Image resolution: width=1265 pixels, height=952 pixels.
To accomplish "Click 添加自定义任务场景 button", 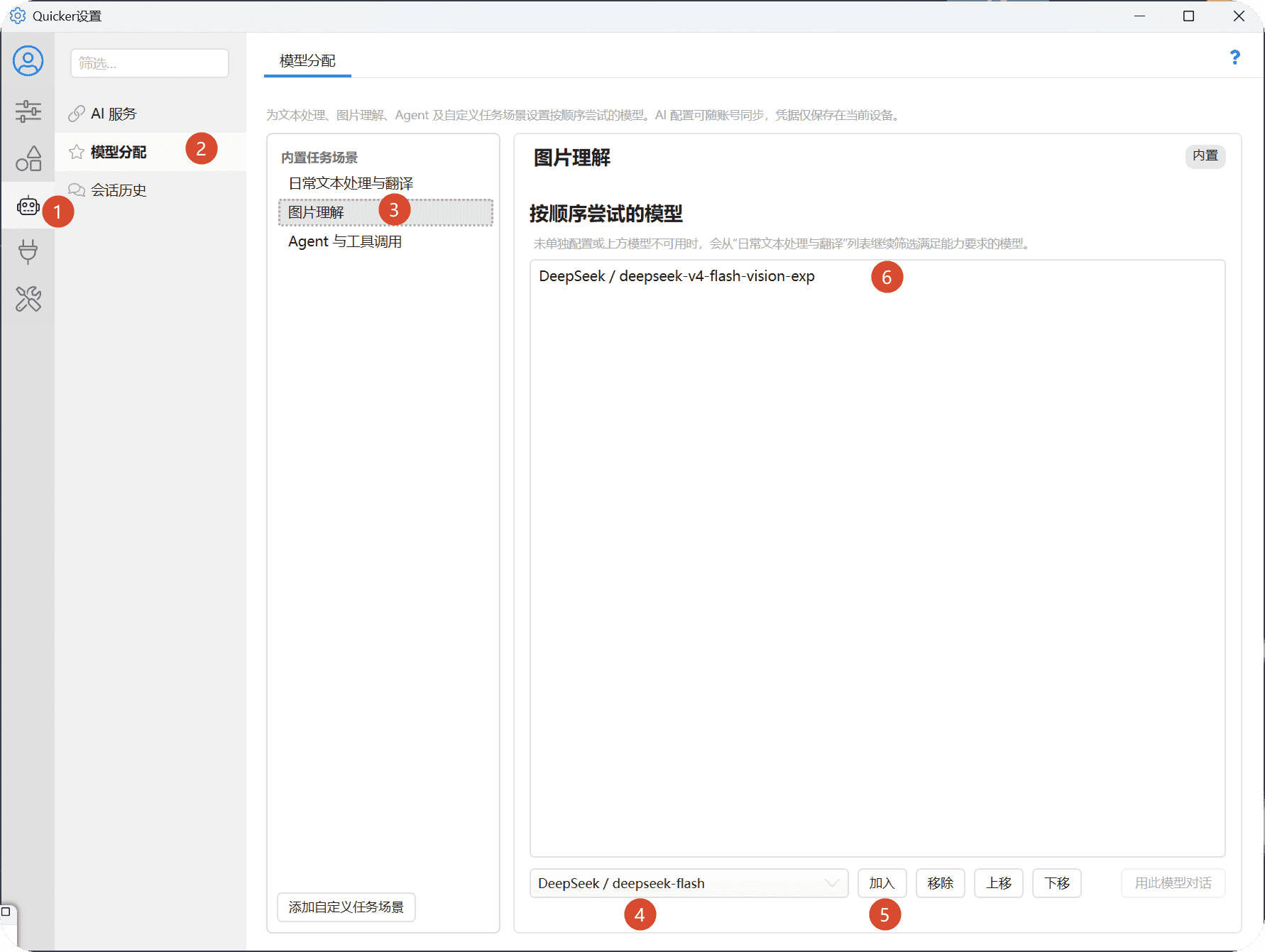I will click(x=346, y=907).
